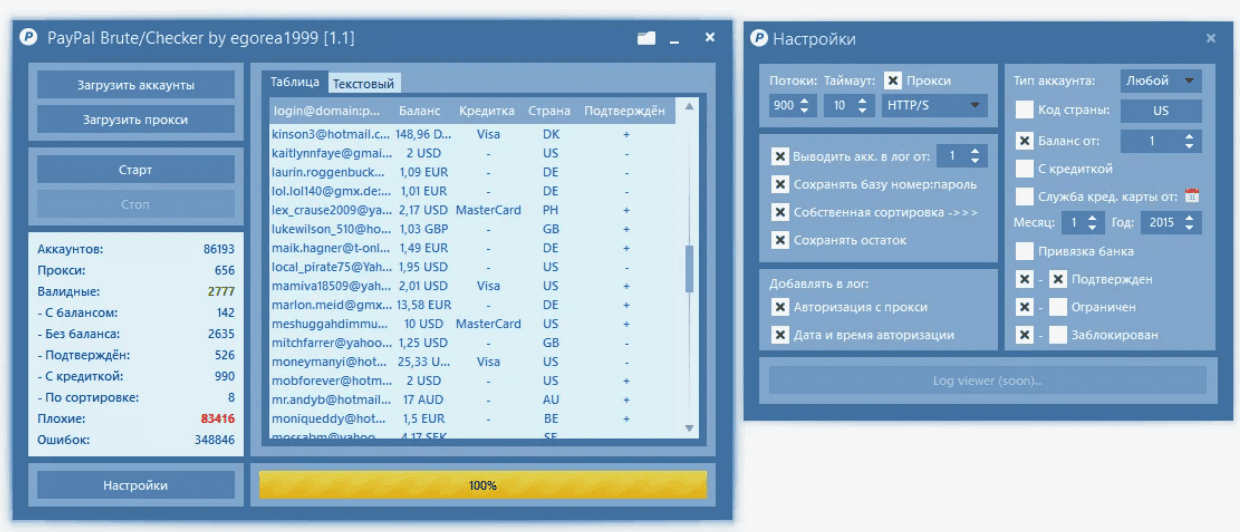
Task: Toggle the Баланс от checkbox
Action: click(1024, 141)
